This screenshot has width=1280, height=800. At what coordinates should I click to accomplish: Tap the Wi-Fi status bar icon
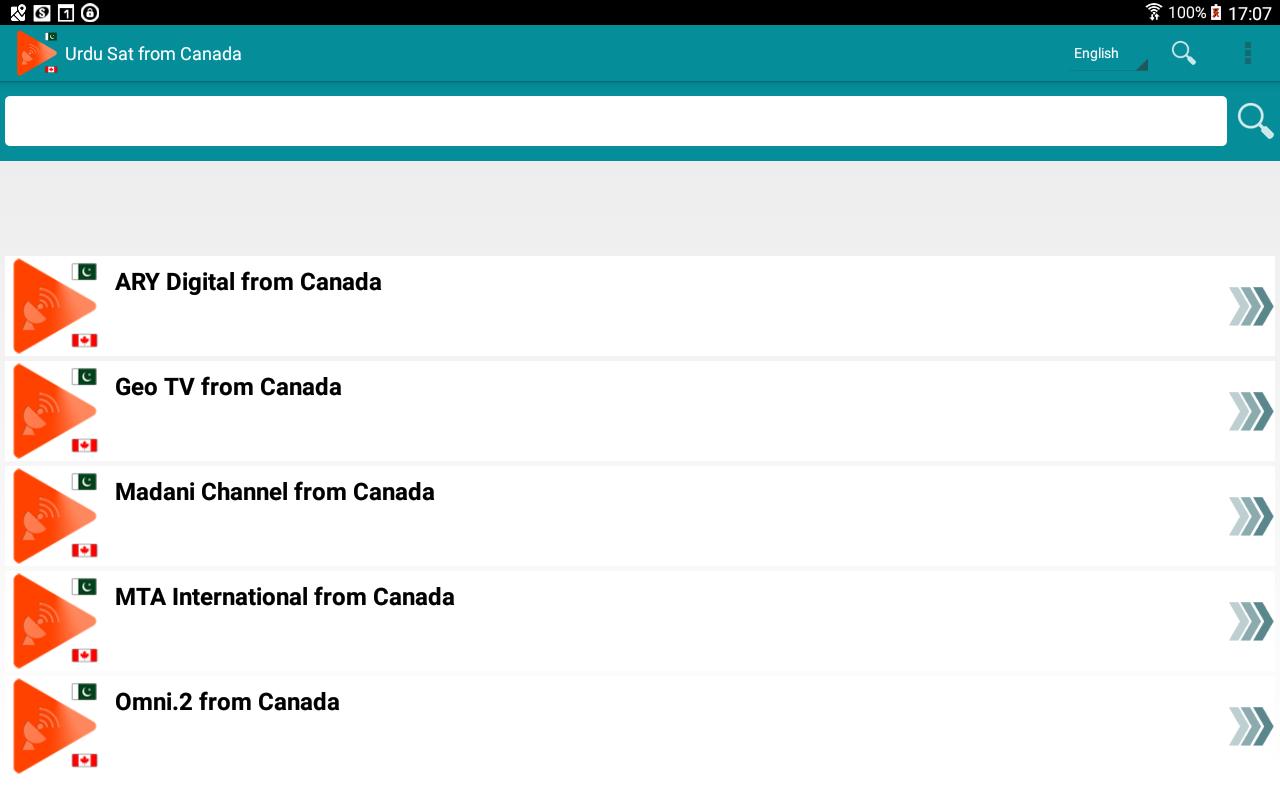1154,12
